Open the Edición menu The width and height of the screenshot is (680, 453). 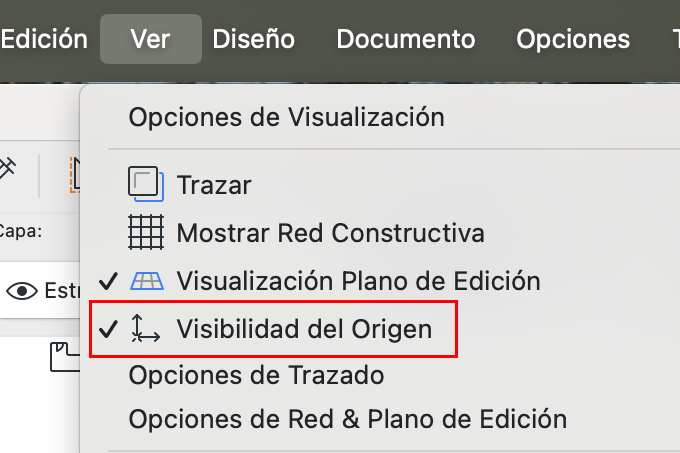[x=44, y=39]
